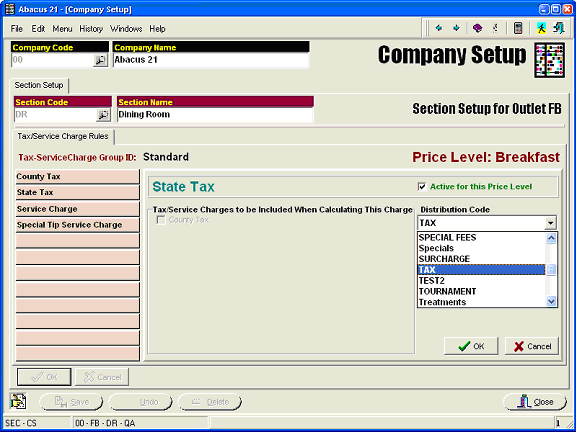The width and height of the screenshot is (576, 432).
Task: Expand the Distribution Code dropdown arrow
Action: point(550,223)
